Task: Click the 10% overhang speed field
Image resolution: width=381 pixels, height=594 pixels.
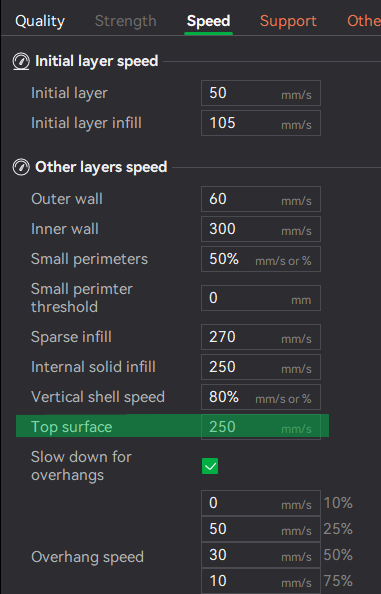Action: pyautogui.click(x=261, y=503)
